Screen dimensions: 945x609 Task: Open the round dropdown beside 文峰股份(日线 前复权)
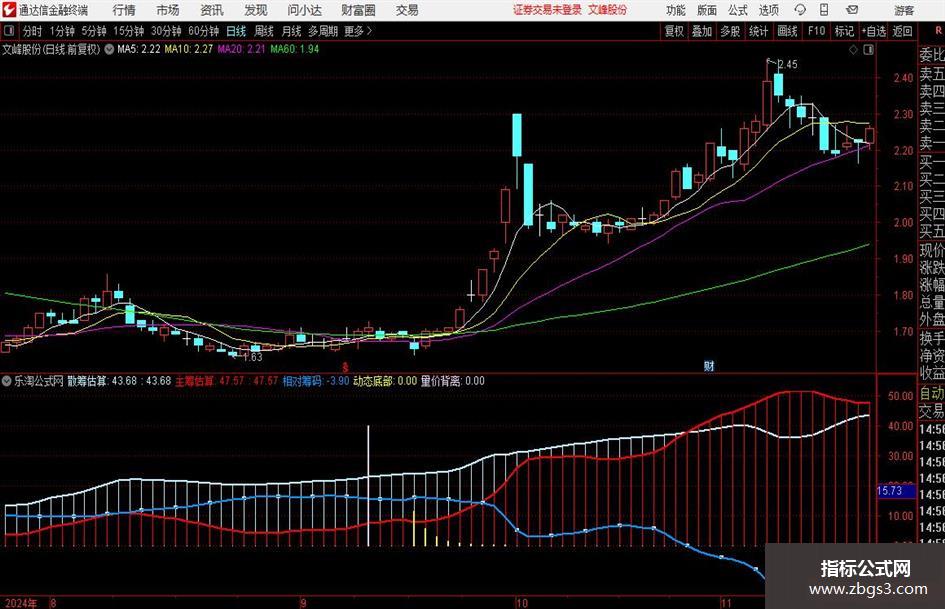click(x=109, y=49)
